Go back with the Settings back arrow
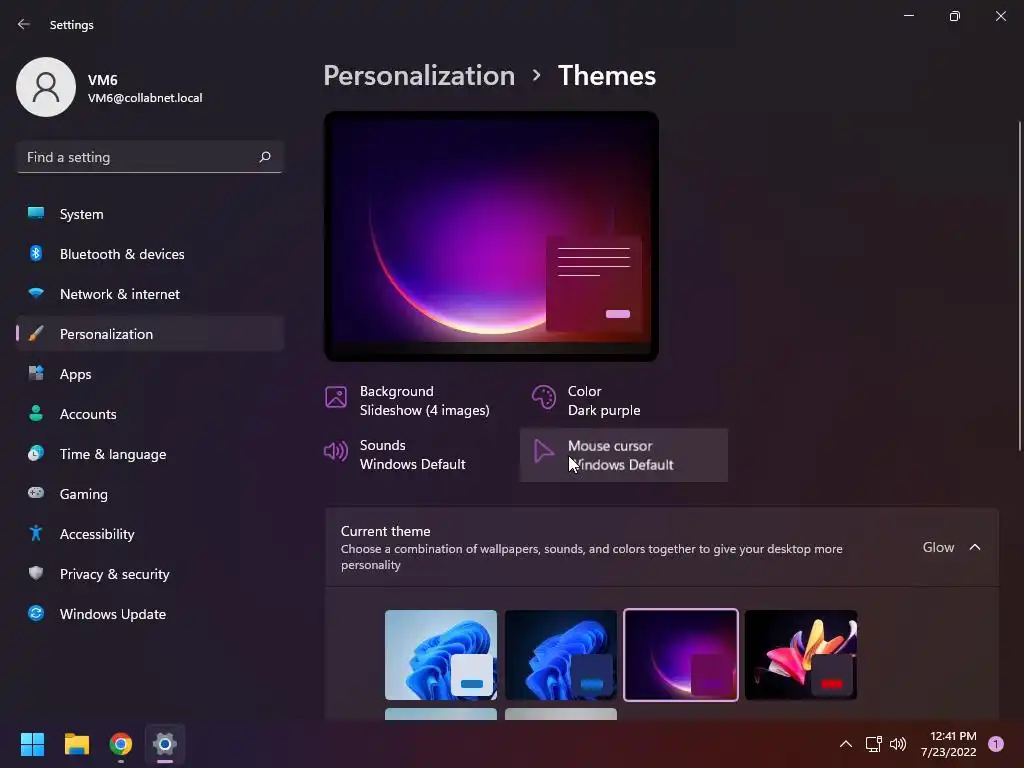Viewport: 1024px width, 768px height. pos(24,24)
